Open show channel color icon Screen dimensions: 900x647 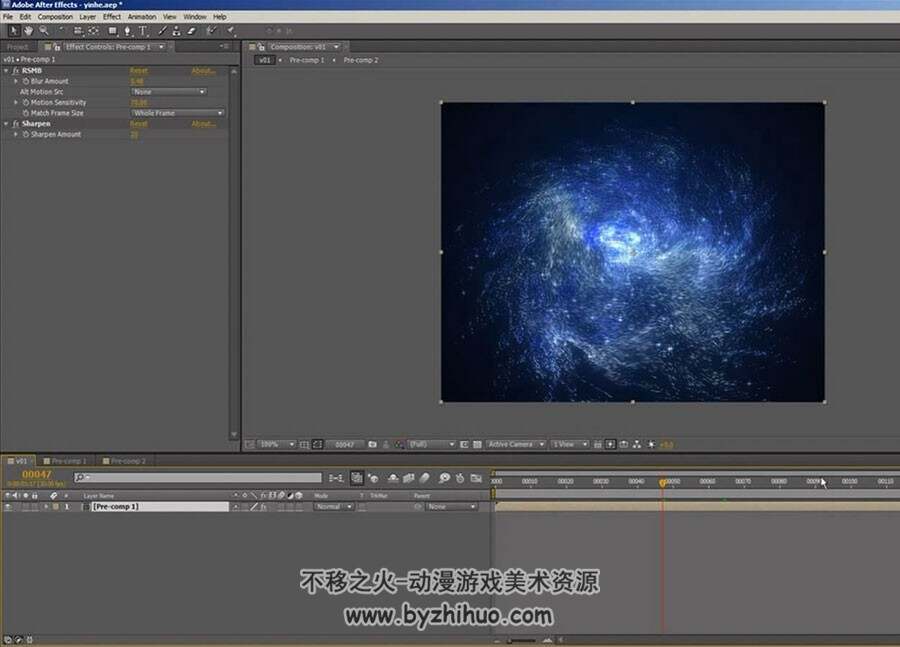[x=399, y=444]
